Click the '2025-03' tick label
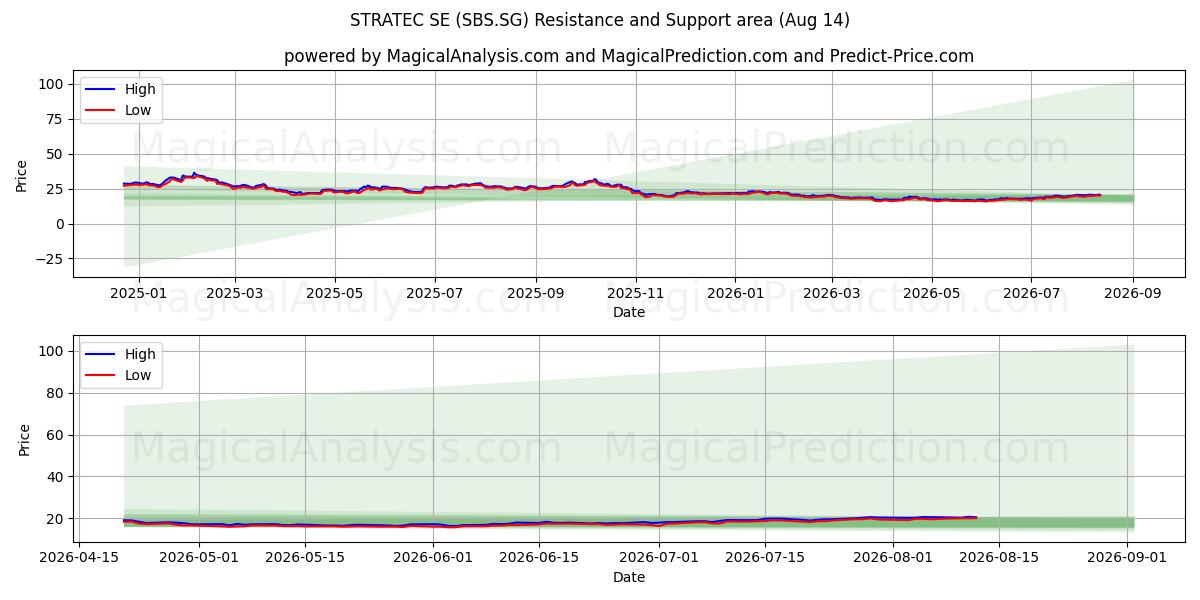1200x600 pixels. point(235,293)
